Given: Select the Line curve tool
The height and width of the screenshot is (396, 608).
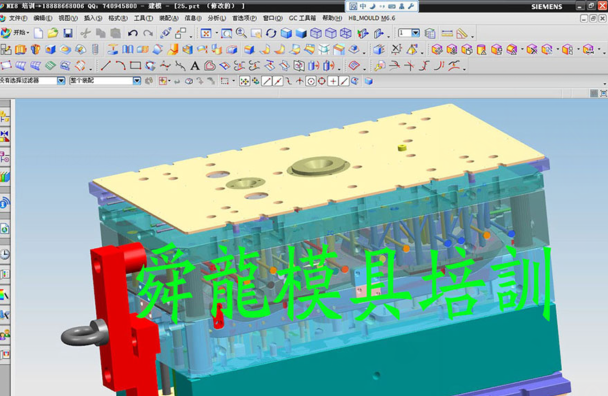Looking at the screenshot, I should click(105, 66).
